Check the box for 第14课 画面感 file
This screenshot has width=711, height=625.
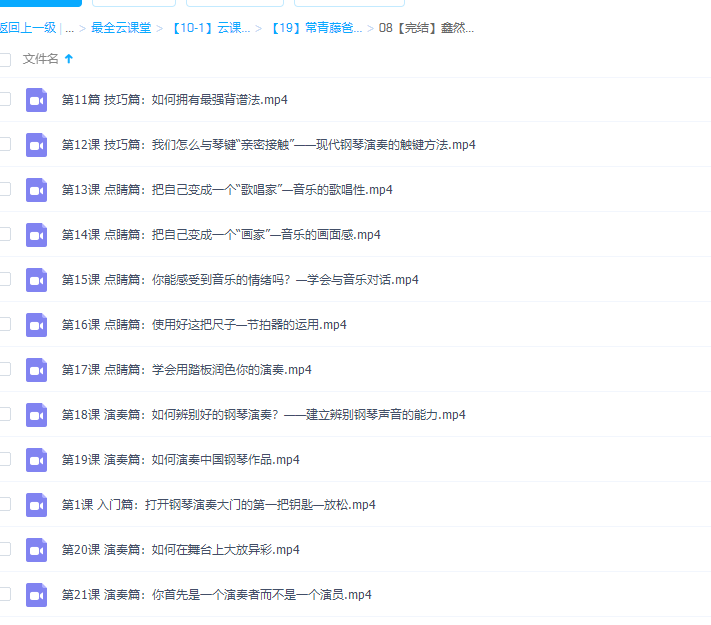click(x=5, y=234)
